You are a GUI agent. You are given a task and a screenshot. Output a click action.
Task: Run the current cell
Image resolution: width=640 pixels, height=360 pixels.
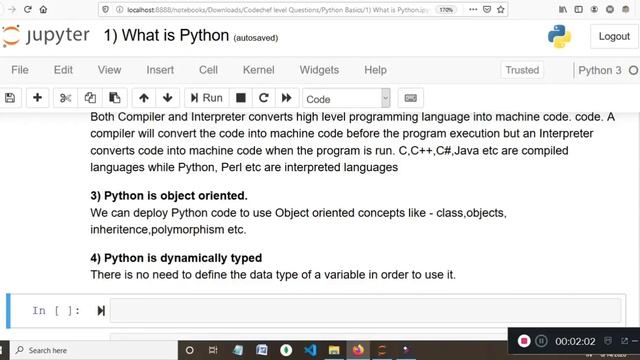[207, 98]
